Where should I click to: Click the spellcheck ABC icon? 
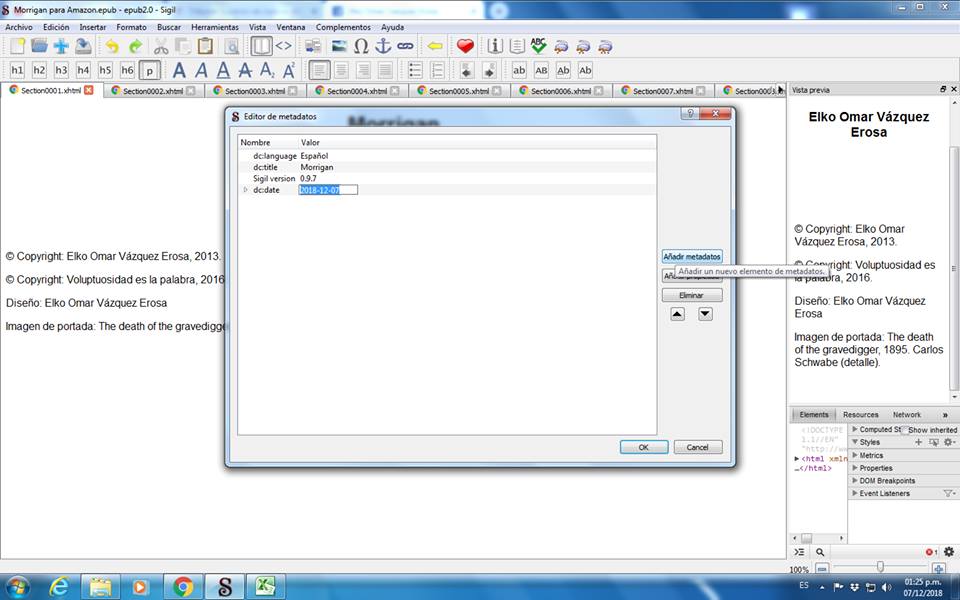pos(539,46)
